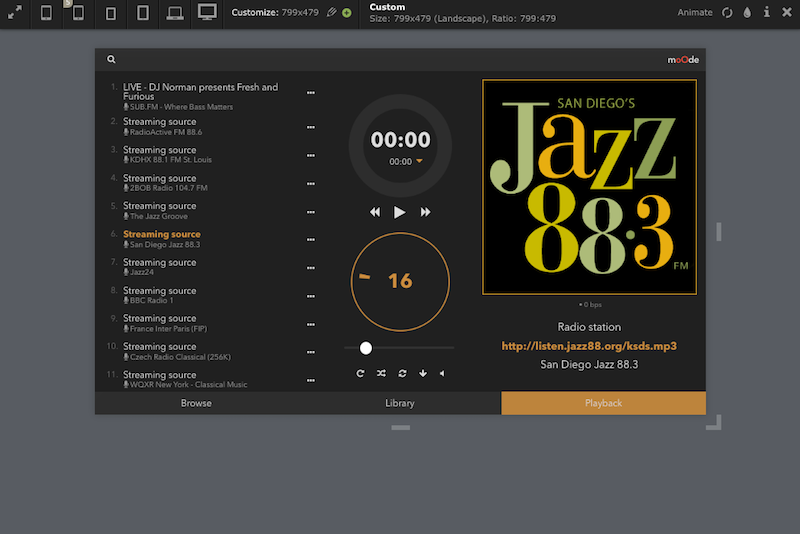Click the Radio station label
Screen dimensions: 800x534
coord(589,327)
